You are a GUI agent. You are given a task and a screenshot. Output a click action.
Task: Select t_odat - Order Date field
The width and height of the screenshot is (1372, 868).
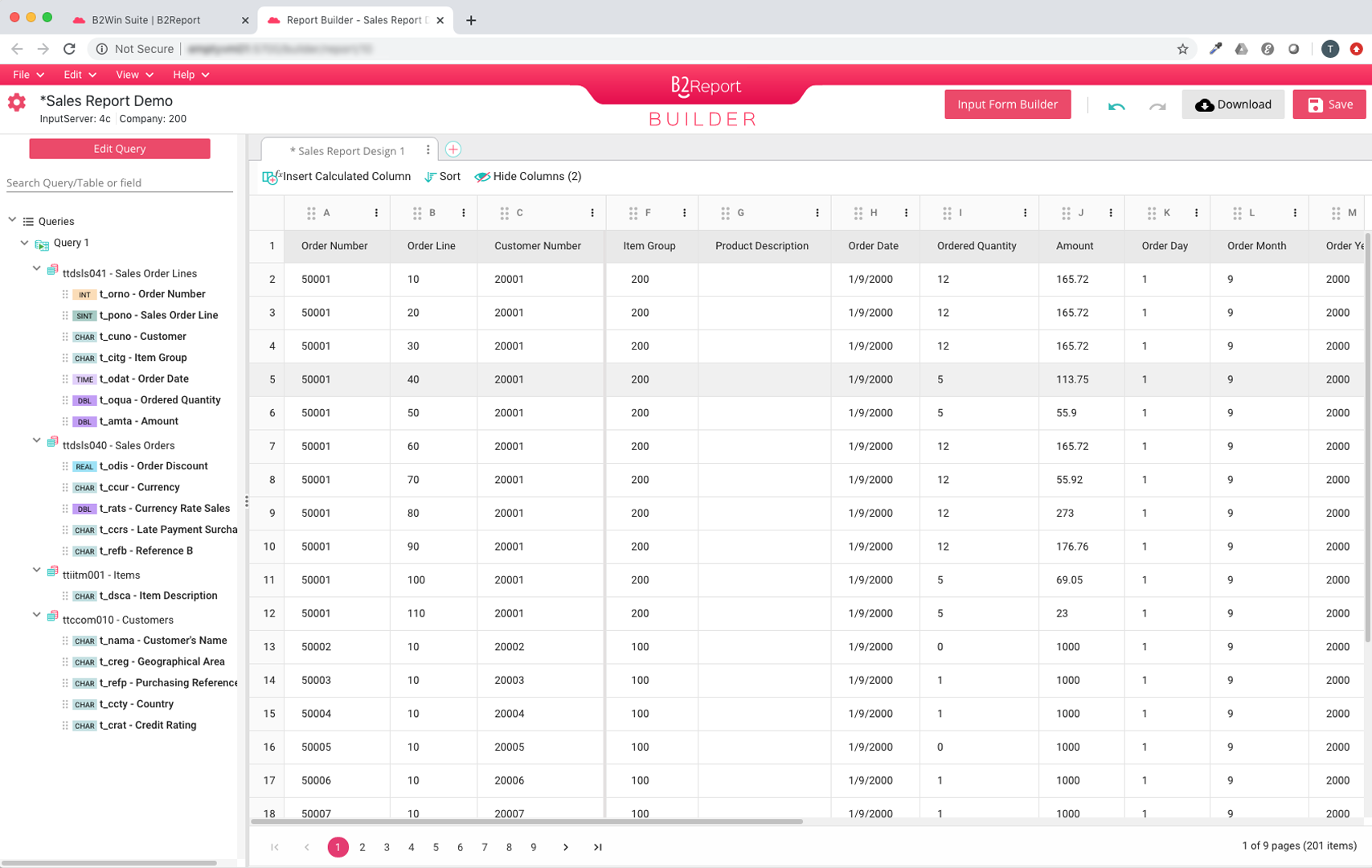coord(144,379)
